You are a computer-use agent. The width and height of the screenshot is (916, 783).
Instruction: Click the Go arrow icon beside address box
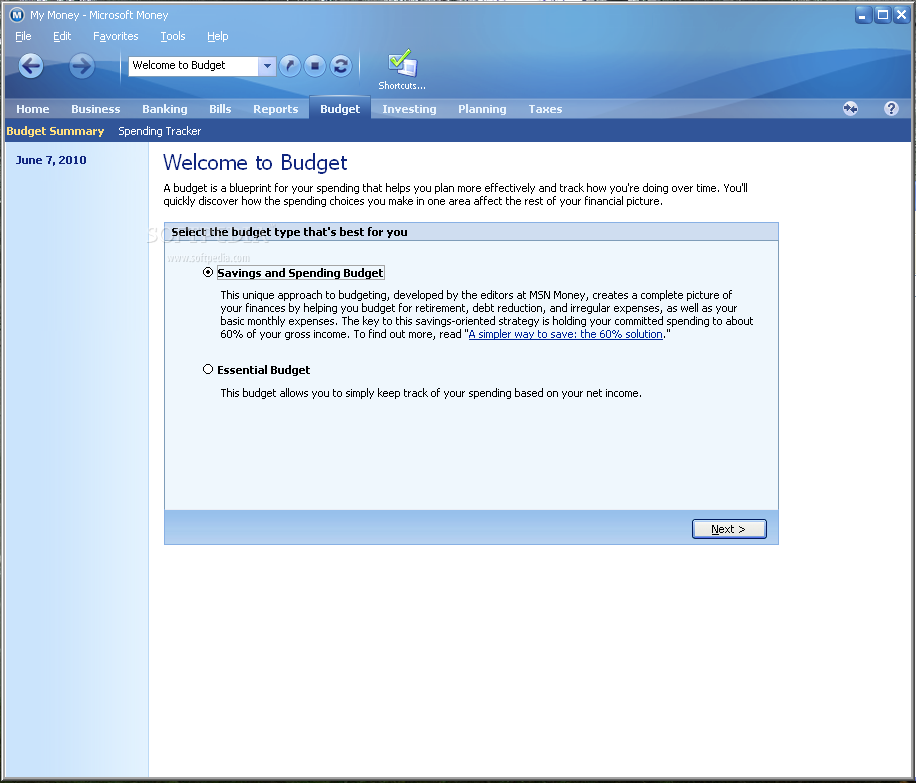pyautogui.click(x=290, y=65)
